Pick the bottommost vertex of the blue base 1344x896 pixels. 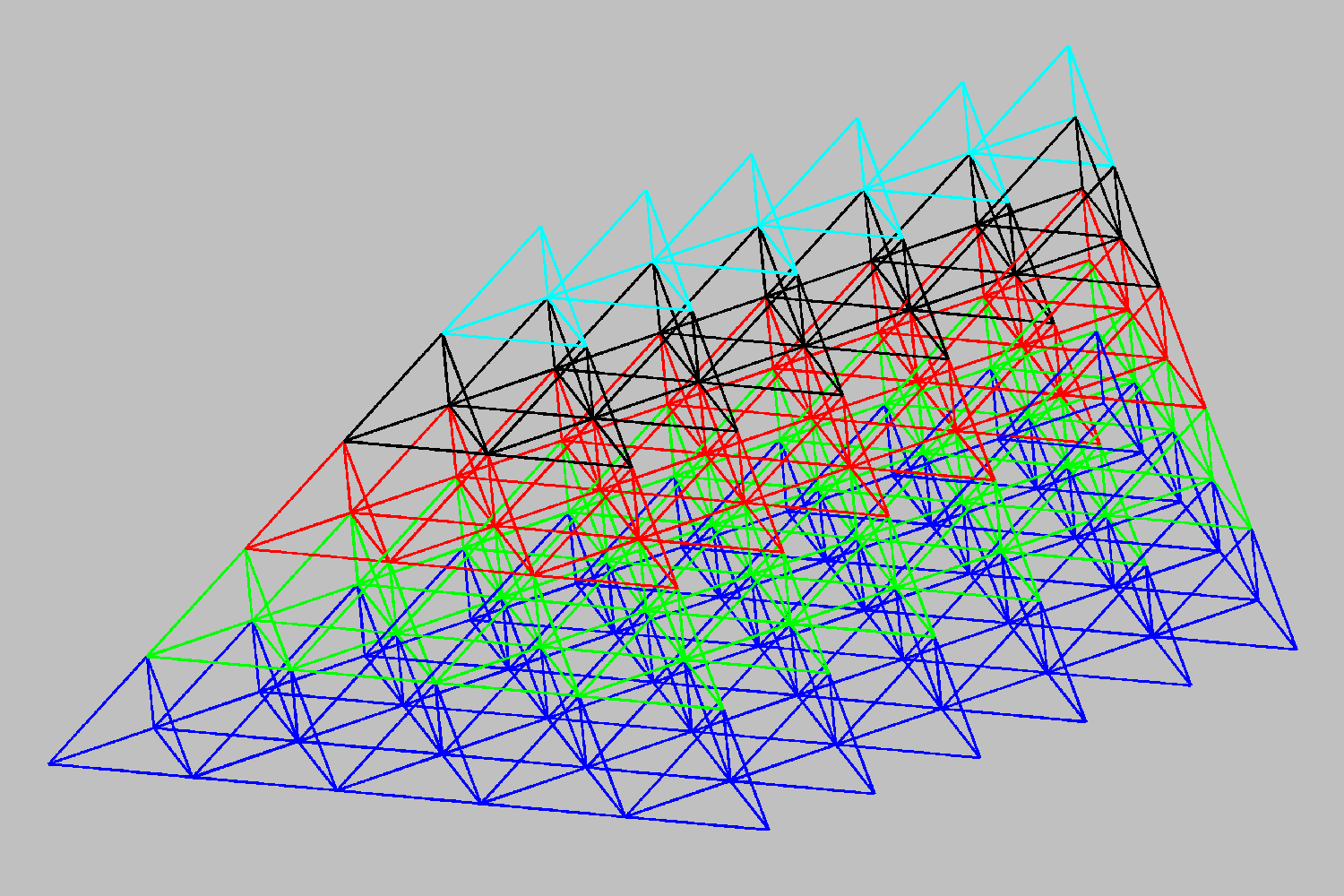769,830
